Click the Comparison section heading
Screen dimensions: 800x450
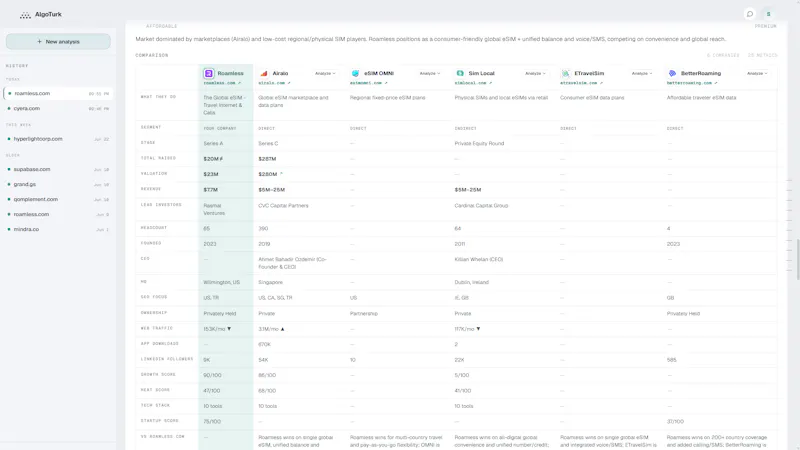click(152, 55)
